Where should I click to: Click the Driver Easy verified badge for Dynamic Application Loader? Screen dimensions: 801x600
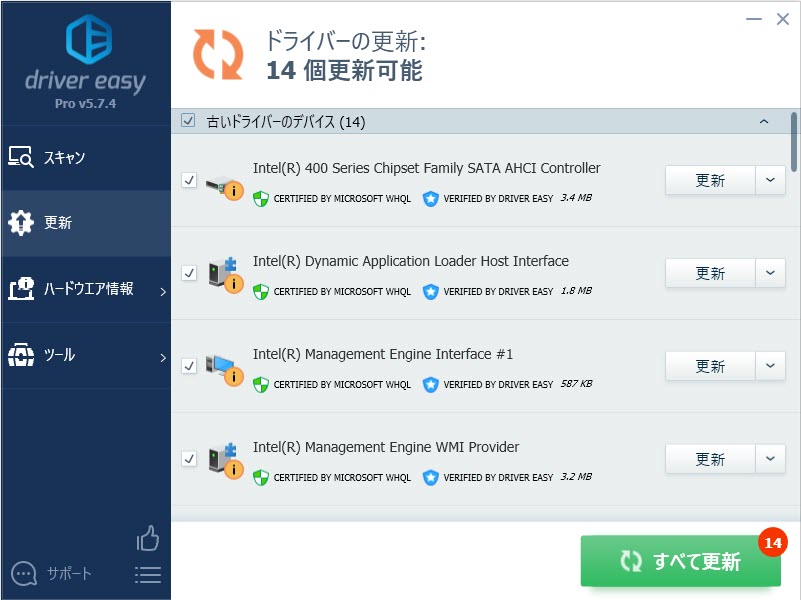pyautogui.click(x=431, y=292)
